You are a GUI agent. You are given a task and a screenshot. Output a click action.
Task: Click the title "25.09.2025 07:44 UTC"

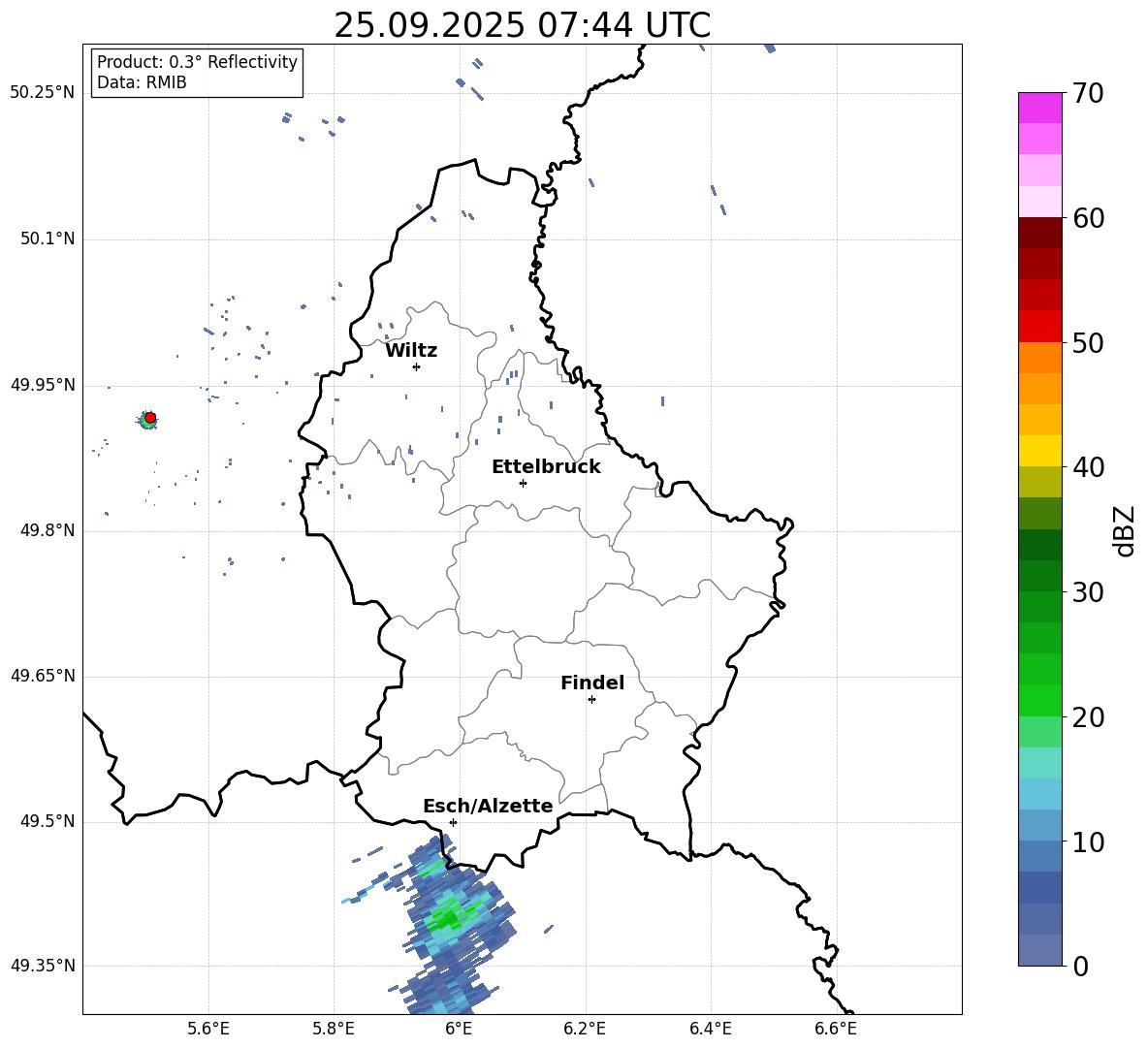coord(522,25)
